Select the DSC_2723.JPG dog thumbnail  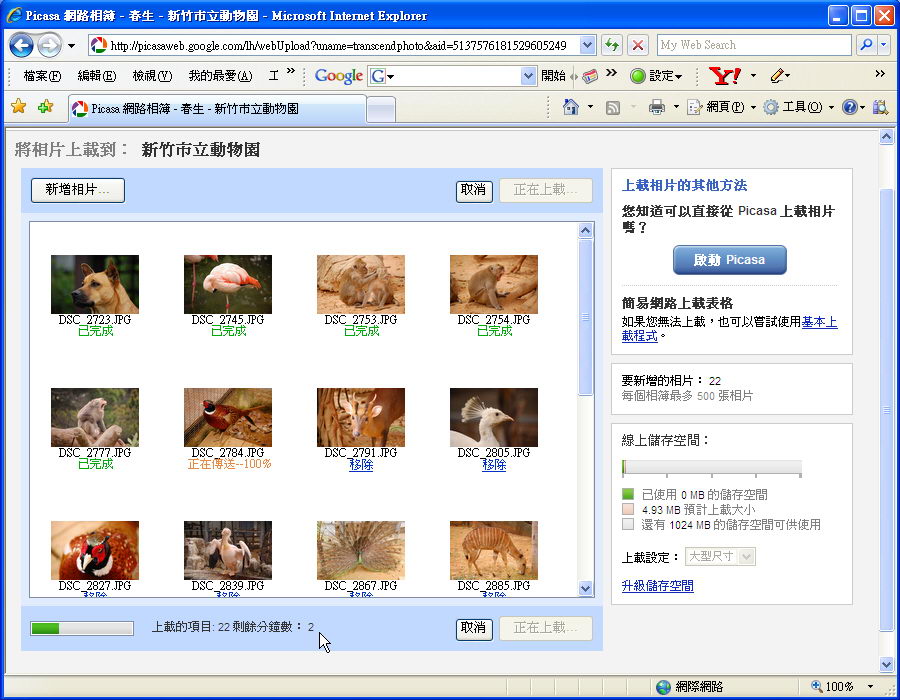(95, 285)
